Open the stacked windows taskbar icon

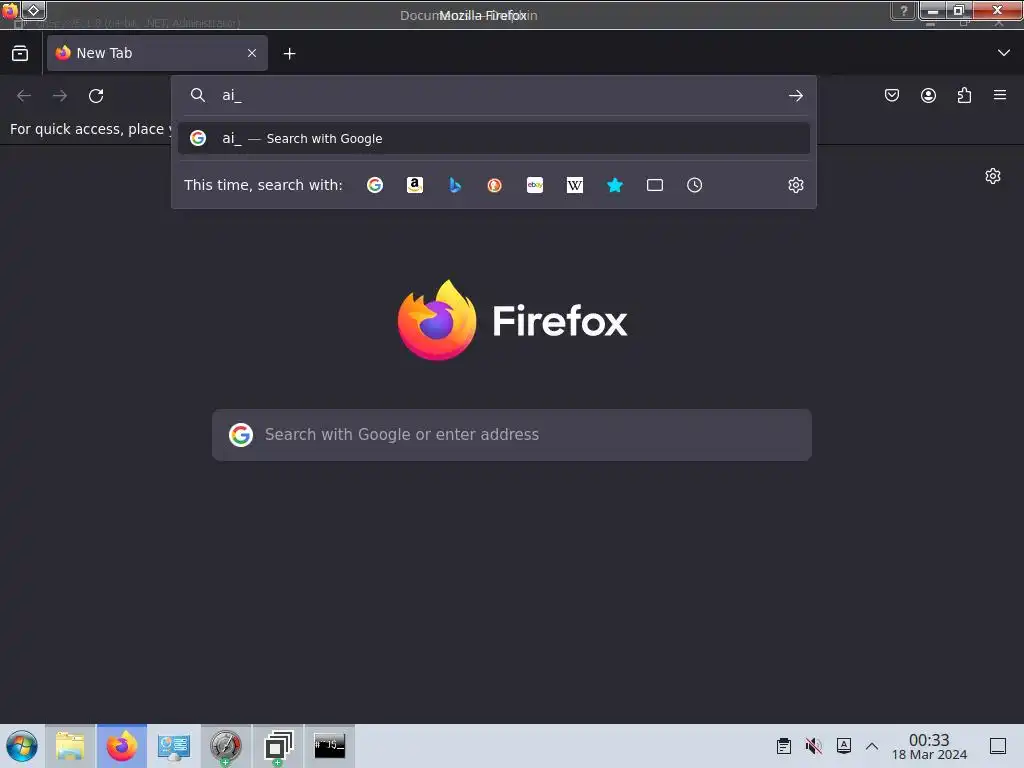click(x=278, y=746)
